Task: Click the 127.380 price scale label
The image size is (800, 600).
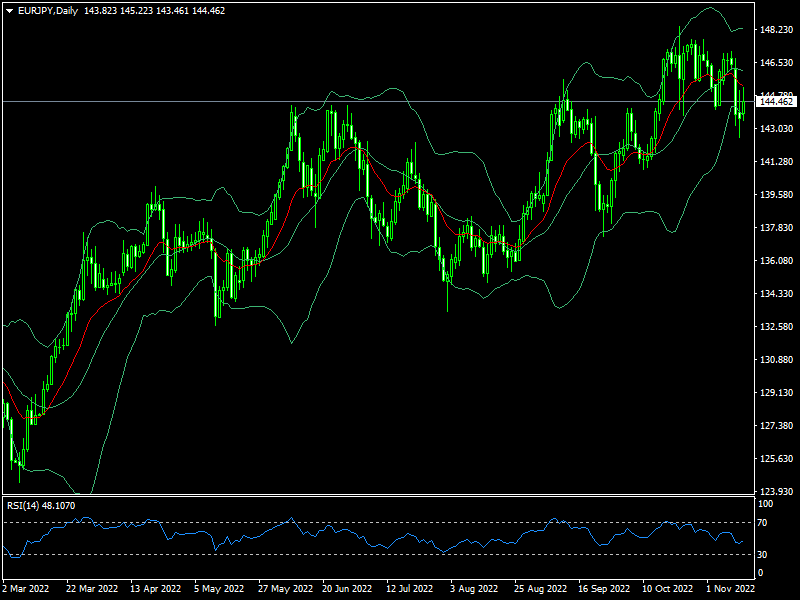Action: (x=777, y=426)
